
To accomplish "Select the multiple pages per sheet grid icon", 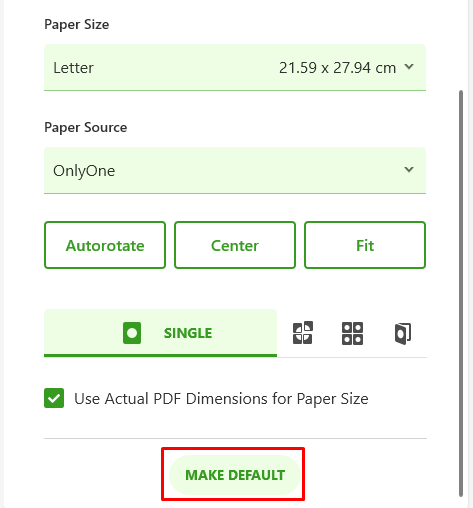I will click(x=352, y=333).
